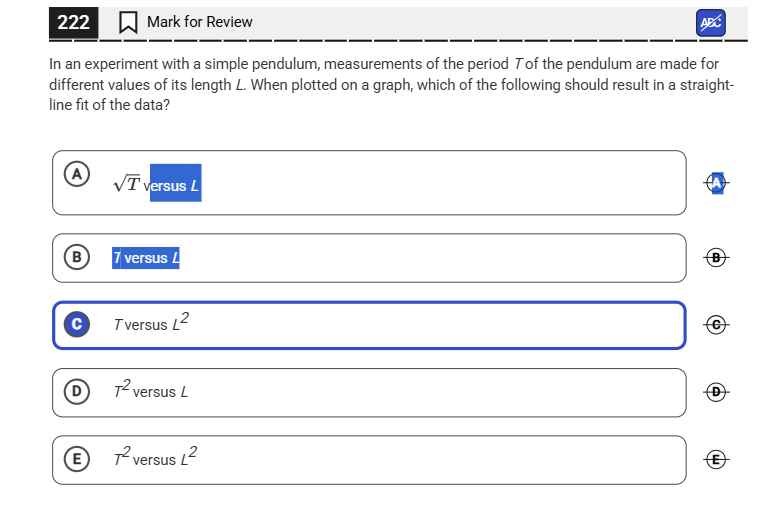This screenshot has height=505, width=763.
Task: Click the "T versus L²" answer text
Action: coord(151,324)
